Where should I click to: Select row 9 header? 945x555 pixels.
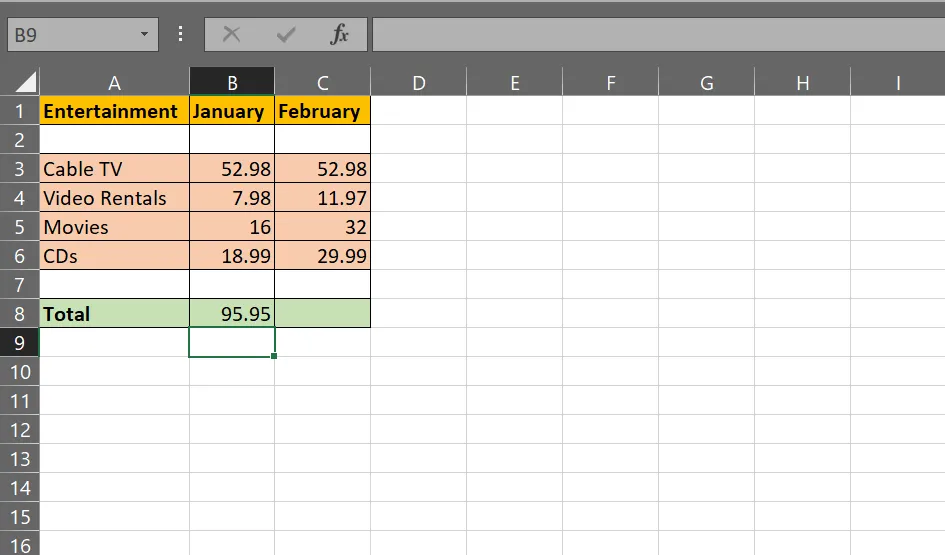click(19, 342)
